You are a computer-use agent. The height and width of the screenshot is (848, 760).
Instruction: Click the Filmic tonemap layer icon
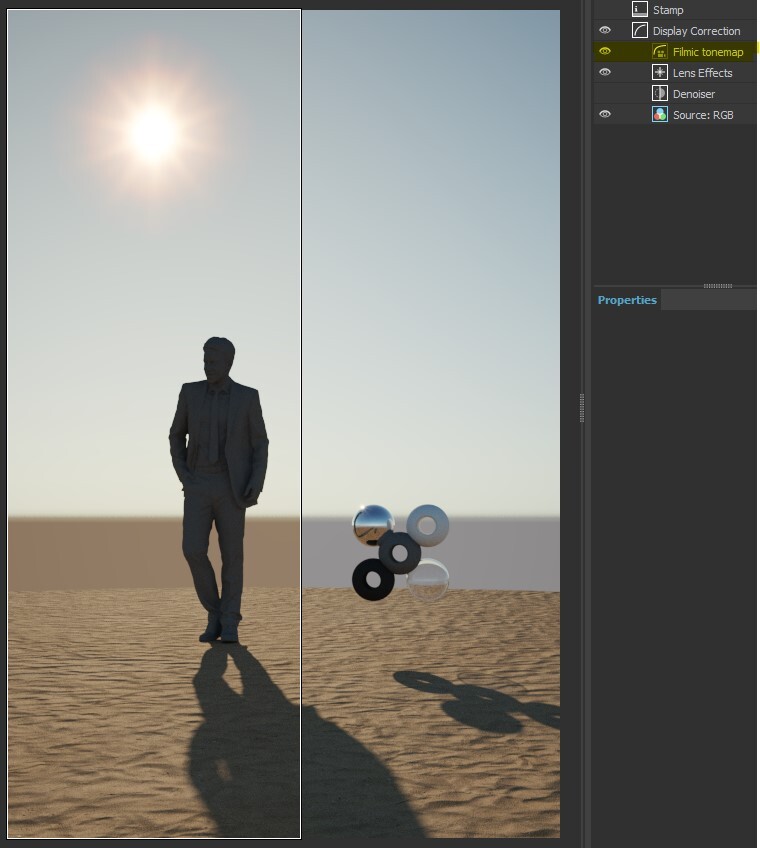(659, 51)
